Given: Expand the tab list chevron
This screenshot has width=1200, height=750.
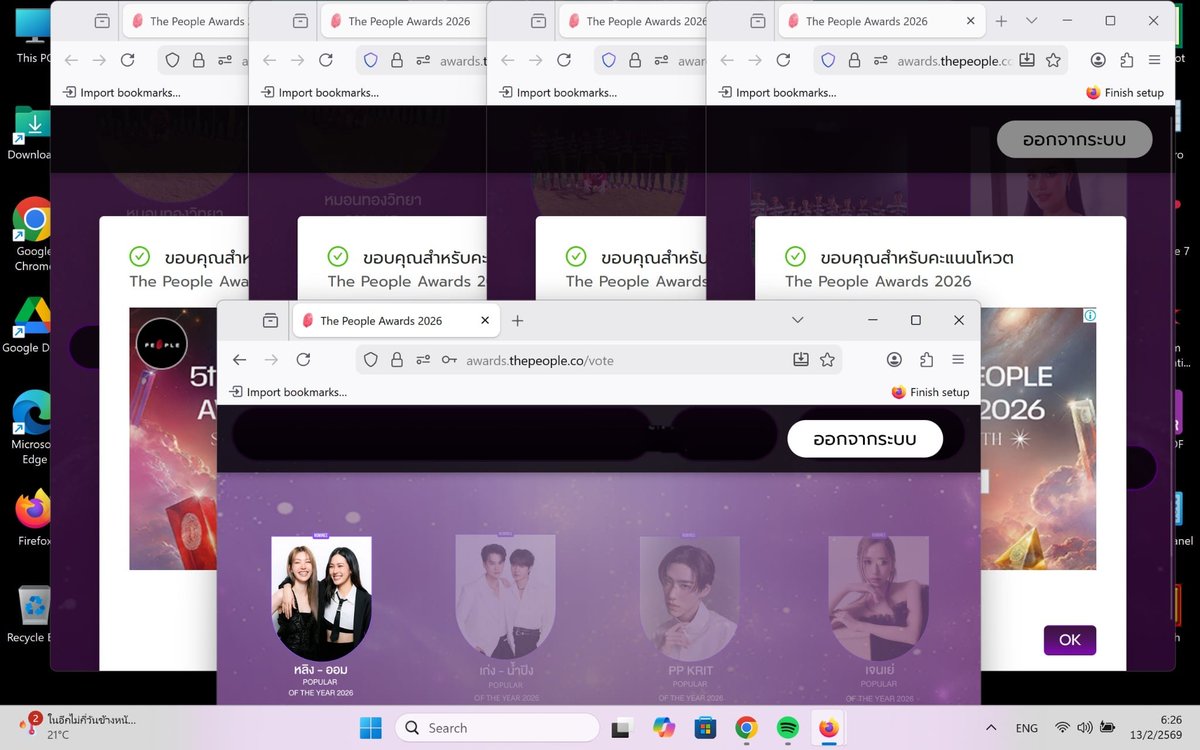Looking at the screenshot, I should (797, 320).
